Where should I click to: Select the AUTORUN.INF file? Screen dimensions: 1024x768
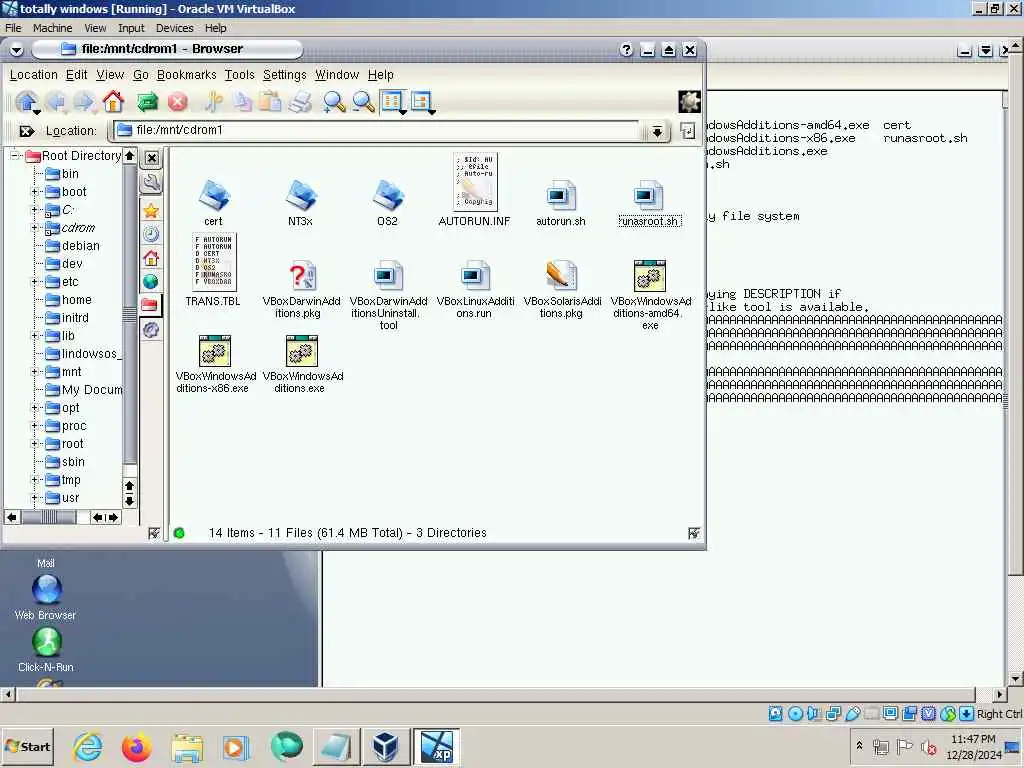click(x=475, y=189)
